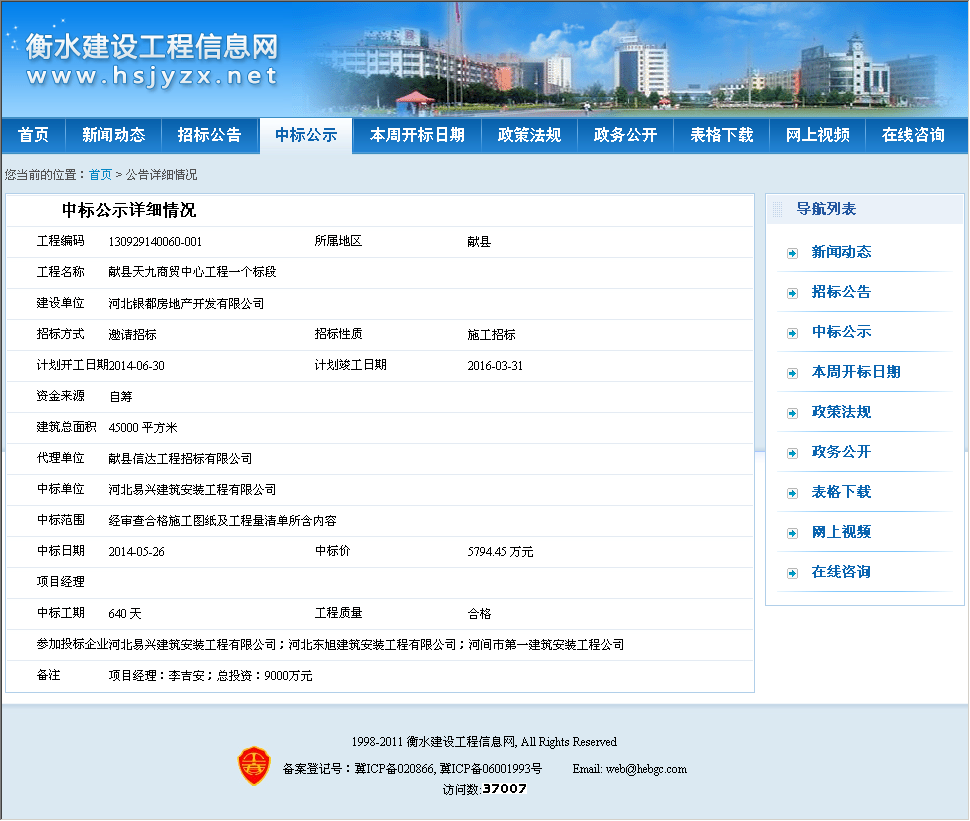Click planned start date 2014-06-30
This screenshot has width=970, height=821.
point(137,366)
